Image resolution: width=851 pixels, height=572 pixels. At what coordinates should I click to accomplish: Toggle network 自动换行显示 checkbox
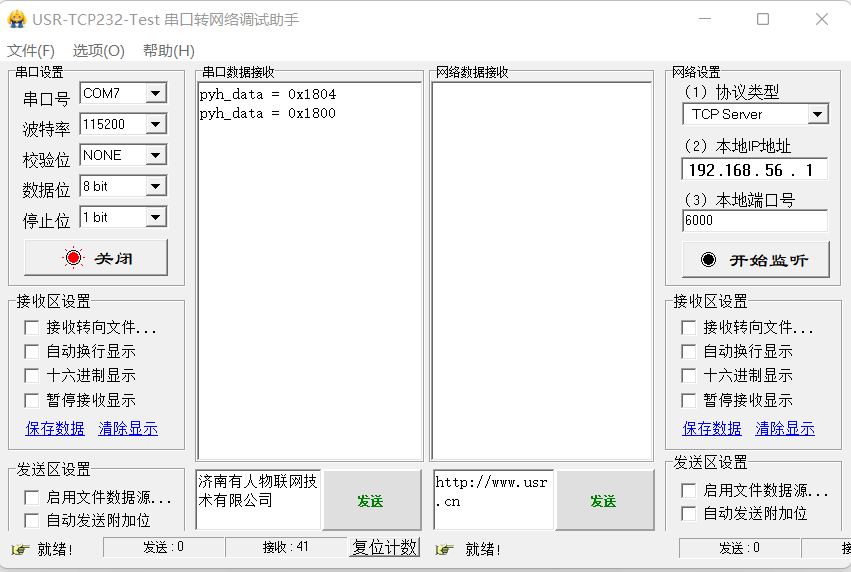click(689, 352)
